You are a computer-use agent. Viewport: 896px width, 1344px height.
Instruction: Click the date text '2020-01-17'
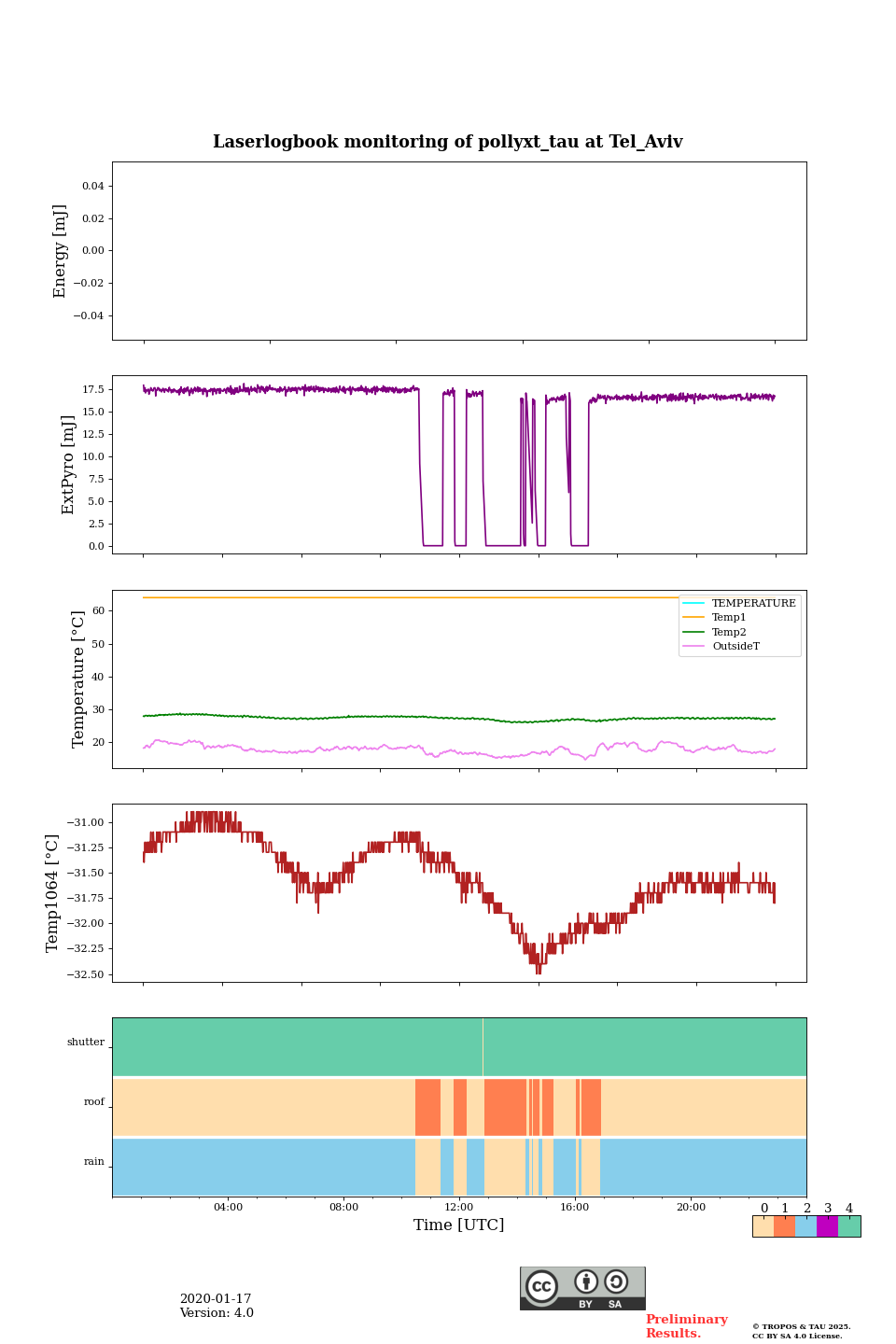pos(216,1299)
